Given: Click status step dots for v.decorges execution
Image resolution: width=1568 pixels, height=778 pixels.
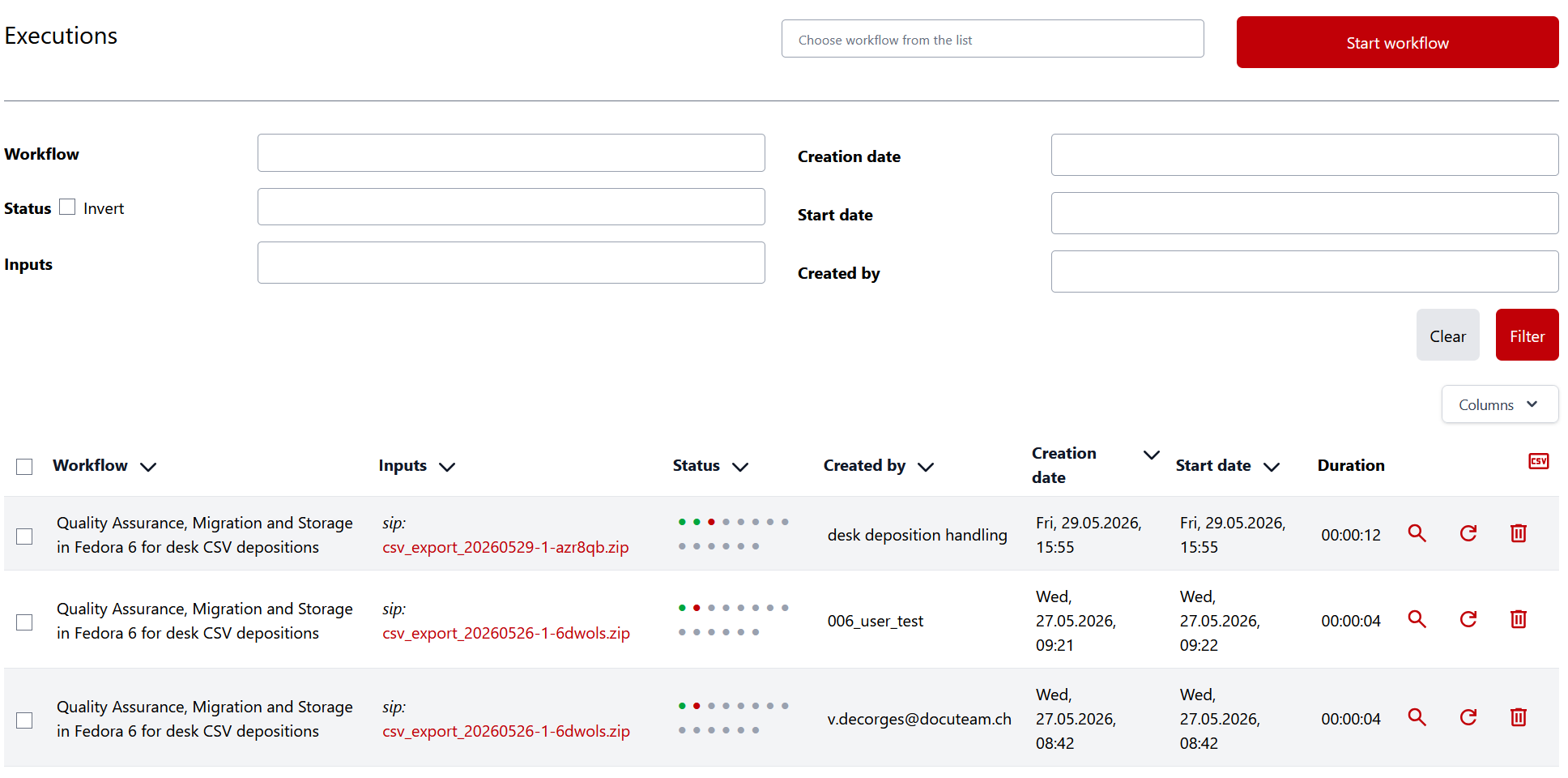Looking at the screenshot, I should coord(733,718).
